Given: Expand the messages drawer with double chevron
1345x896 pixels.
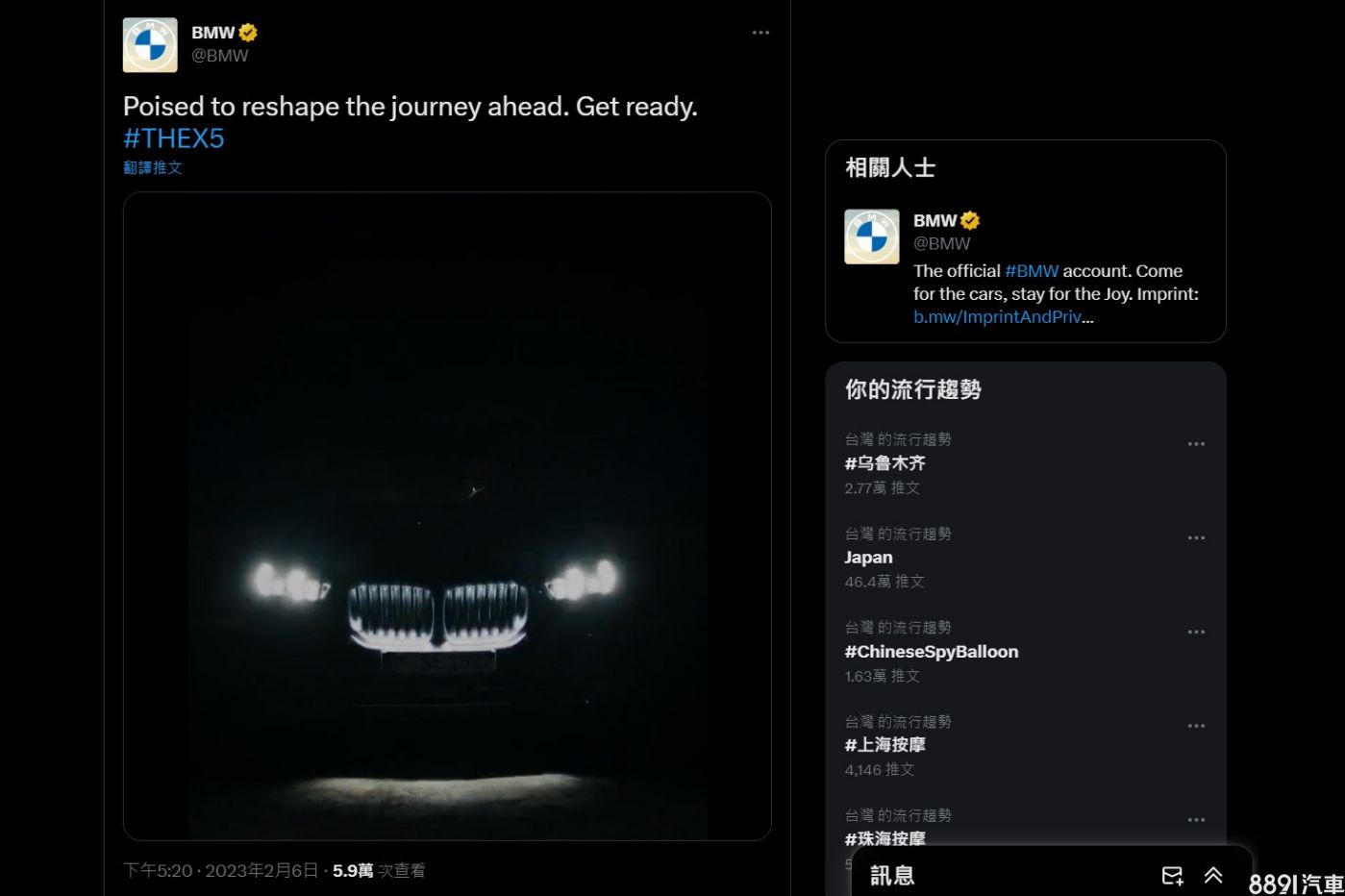Looking at the screenshot, I should [1213, 875].
